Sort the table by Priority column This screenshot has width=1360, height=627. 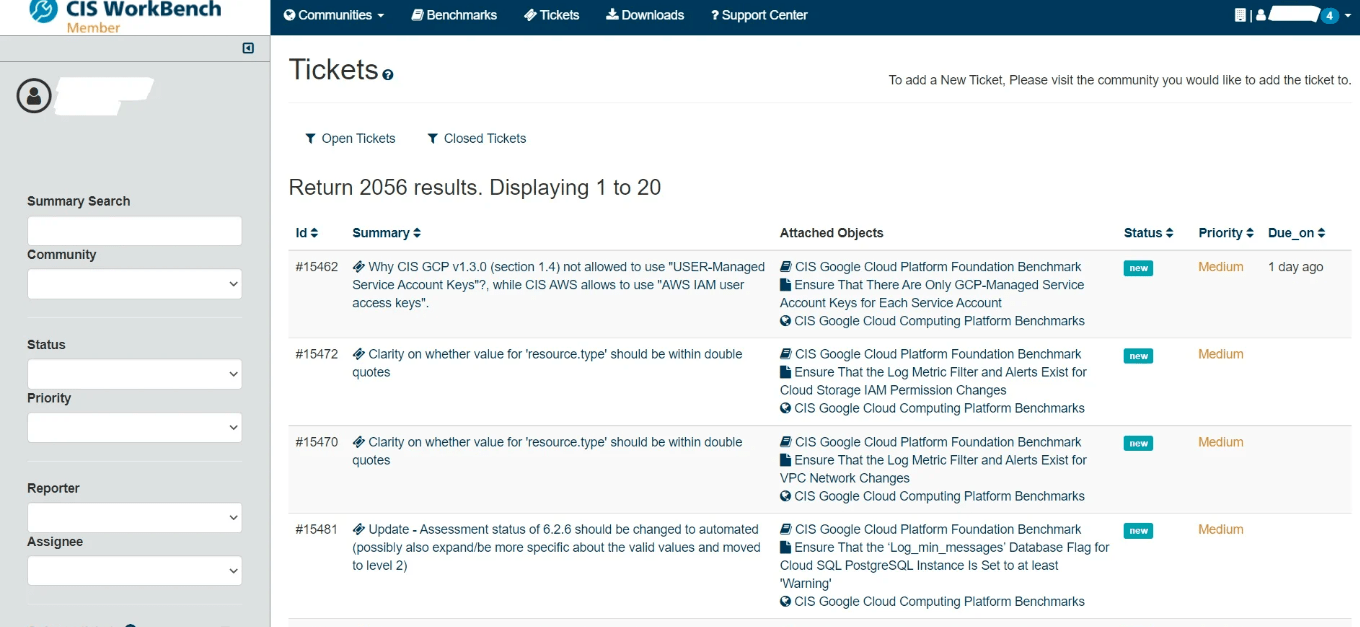tap(1226, 233)
